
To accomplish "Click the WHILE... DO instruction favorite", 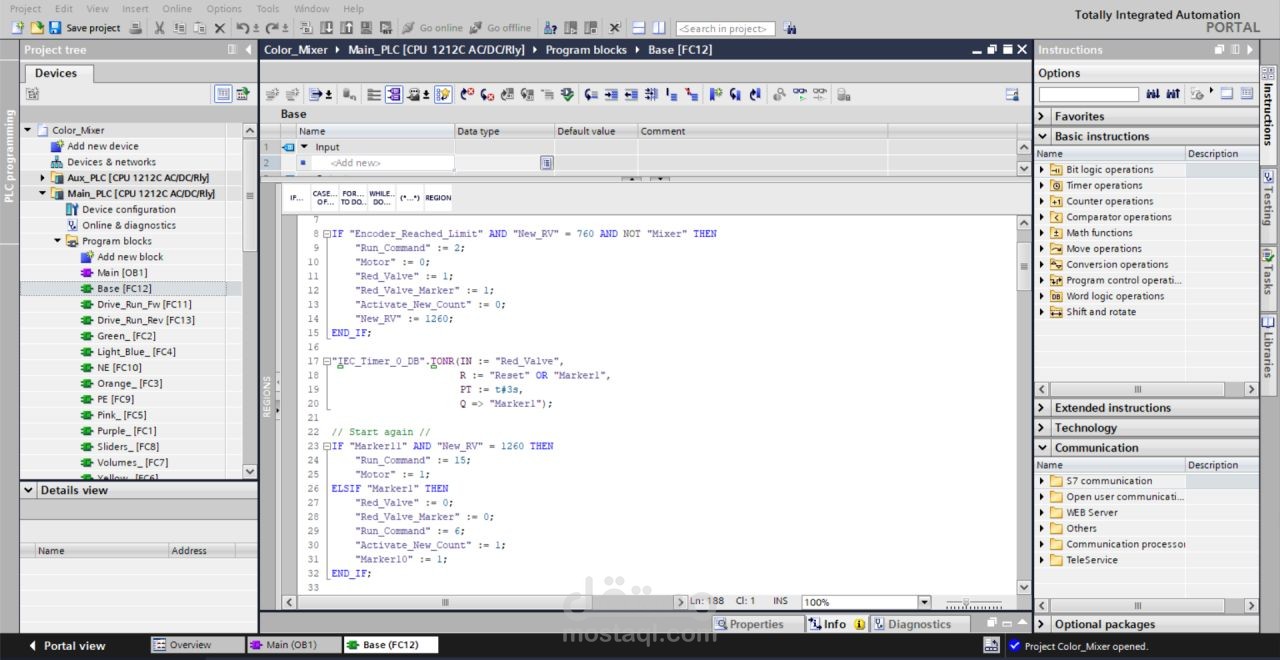I will pyautogui.click(x=381, y=197).
